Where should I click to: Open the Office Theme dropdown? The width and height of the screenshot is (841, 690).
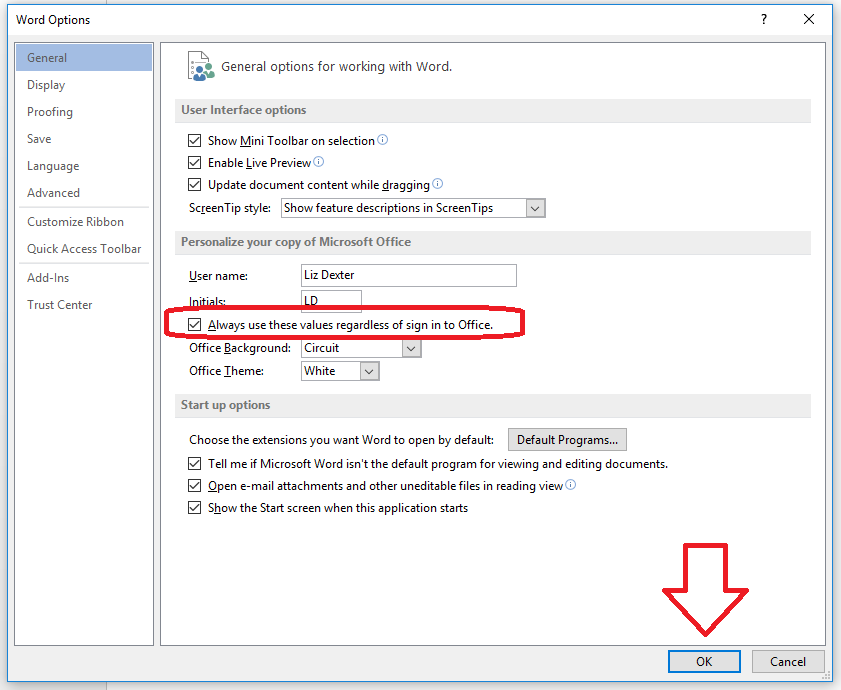[x=370, y=371]
